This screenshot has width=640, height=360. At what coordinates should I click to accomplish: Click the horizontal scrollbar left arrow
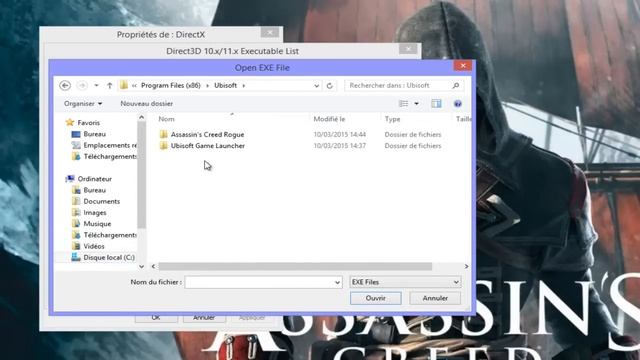(x=153, y=267)
